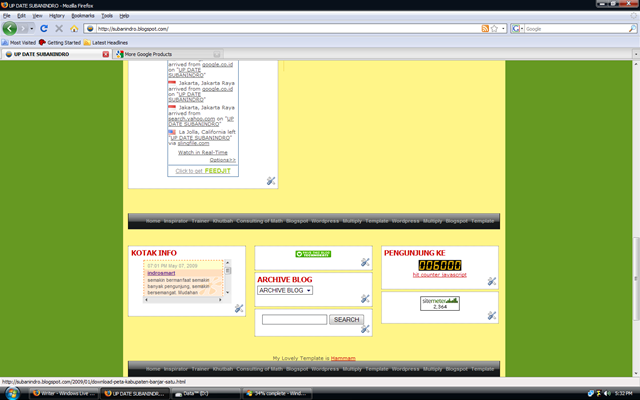The width and height of the screenshot is (640, 400).
Task: Click the KOTAK INFO chat box horizontal scrollbar
Action: (x=183, y=300)
